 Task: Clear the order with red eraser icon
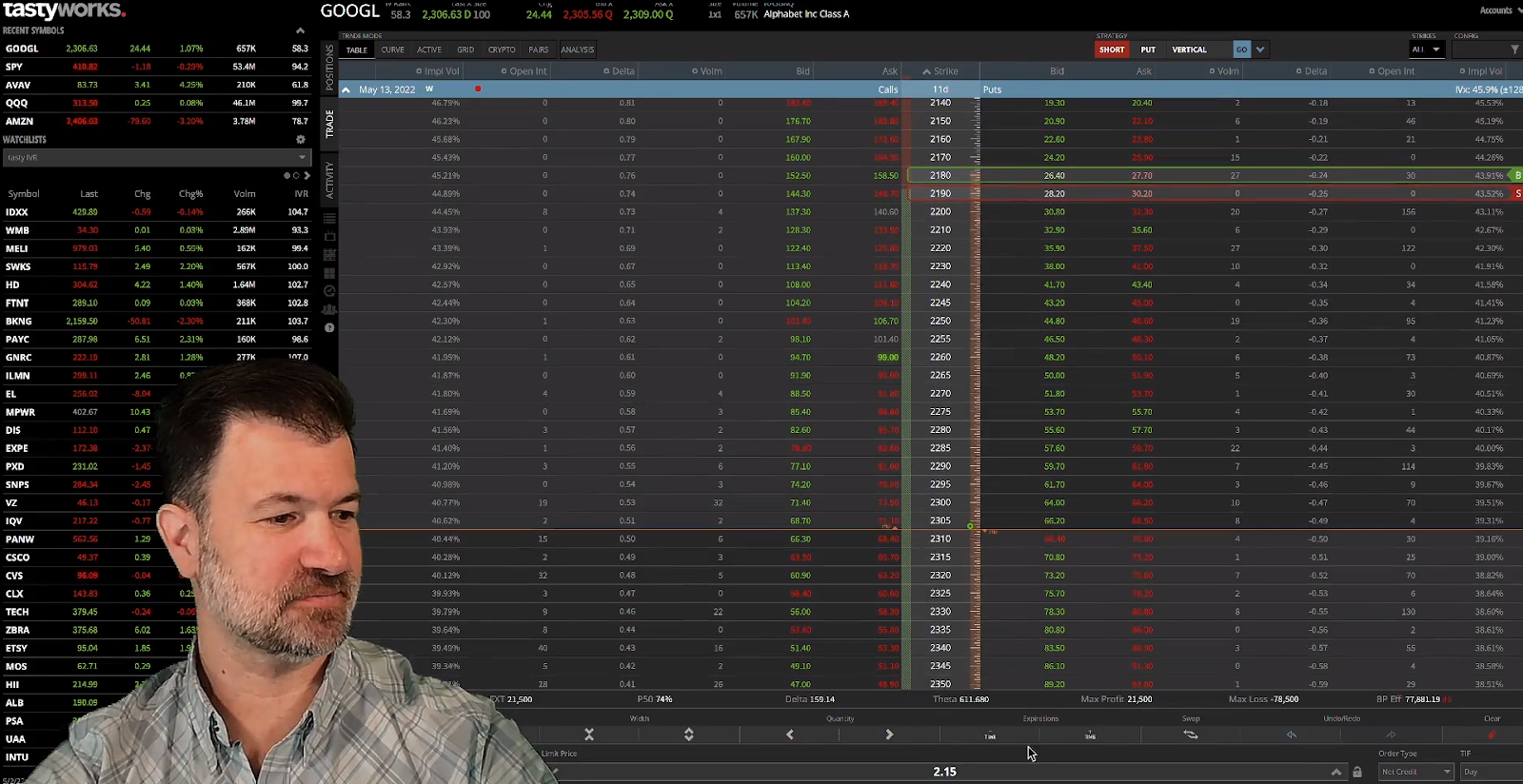(1492, 735)
